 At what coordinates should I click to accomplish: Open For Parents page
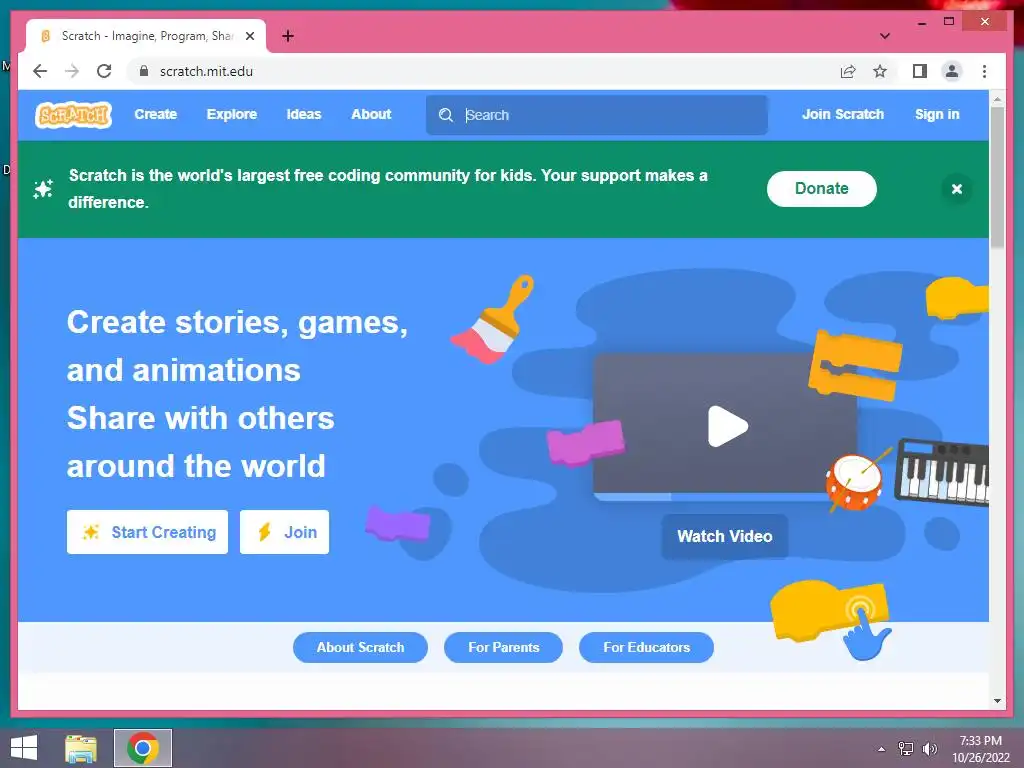pos(504,647)
